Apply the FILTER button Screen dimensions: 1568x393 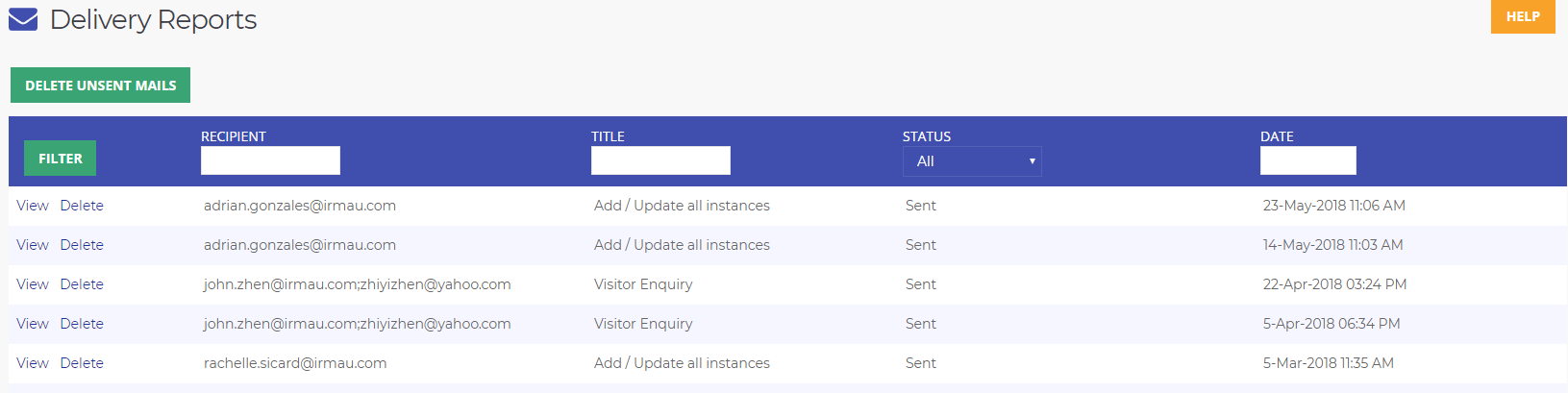[60, 159]
